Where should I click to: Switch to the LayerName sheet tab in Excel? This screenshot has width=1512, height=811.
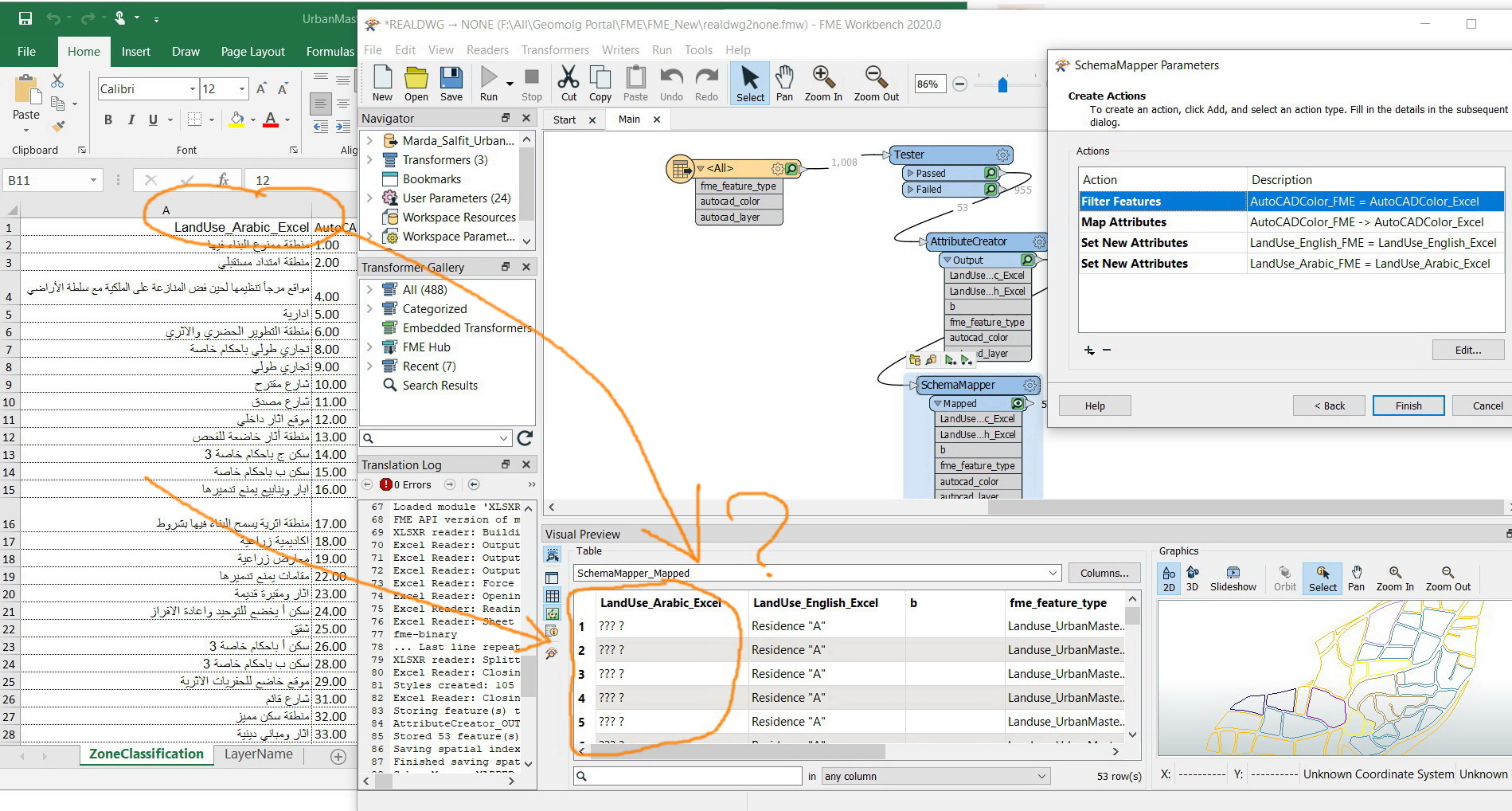click(258, 754)
